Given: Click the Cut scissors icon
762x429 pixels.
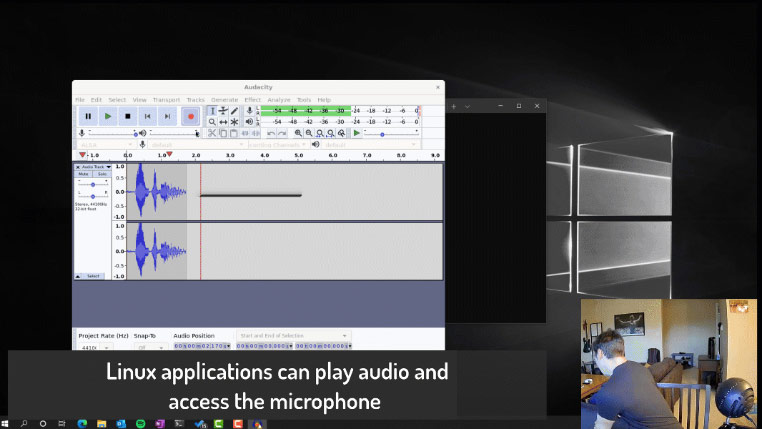Looking at the screenshot, I should pos(212,133).
